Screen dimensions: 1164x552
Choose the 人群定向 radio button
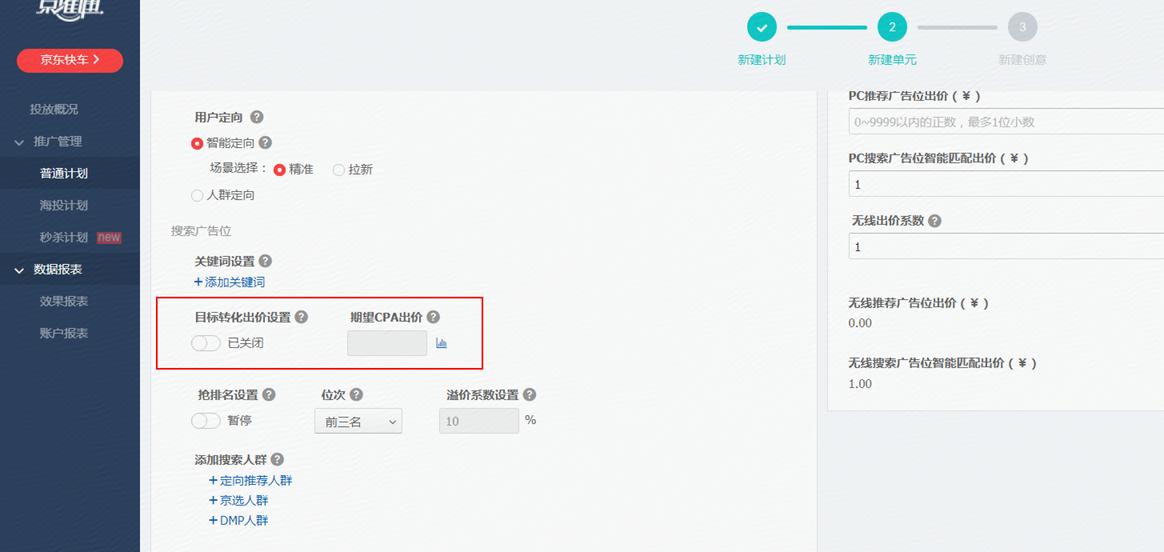[x=197, y=196]
